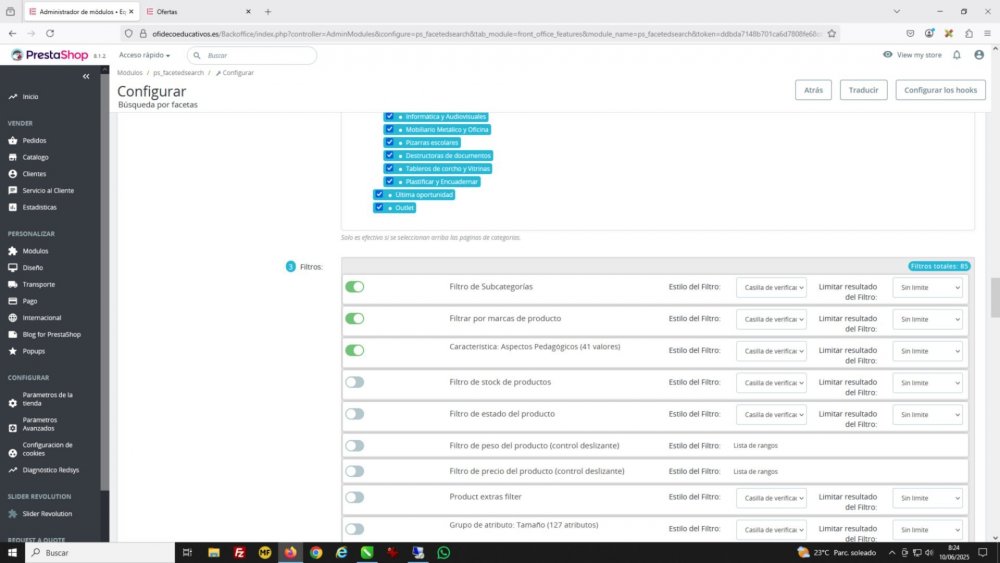Click the Catálogo store icon in sidebar

tap(13, 157)
